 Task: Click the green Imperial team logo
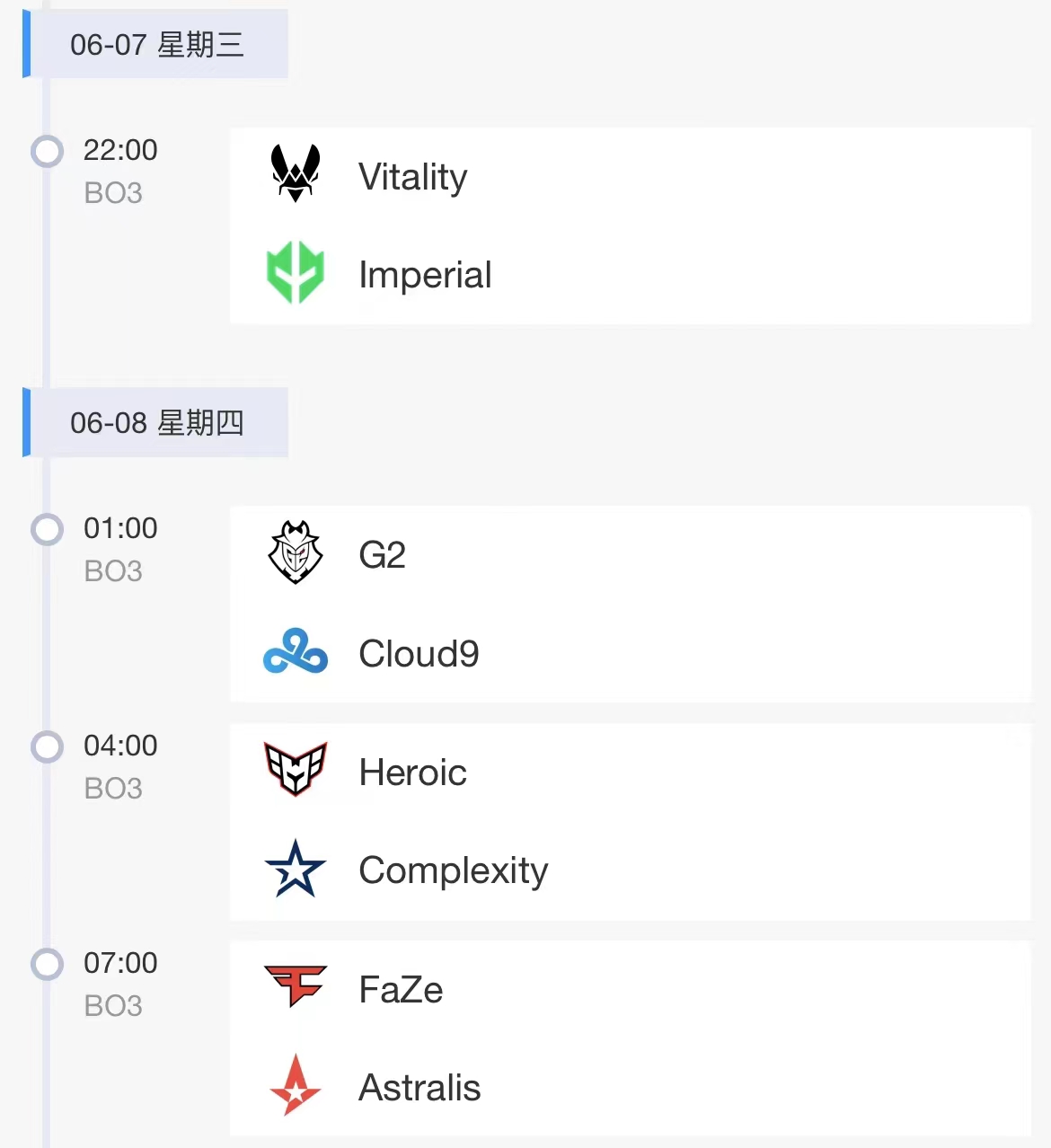[295, 272]
